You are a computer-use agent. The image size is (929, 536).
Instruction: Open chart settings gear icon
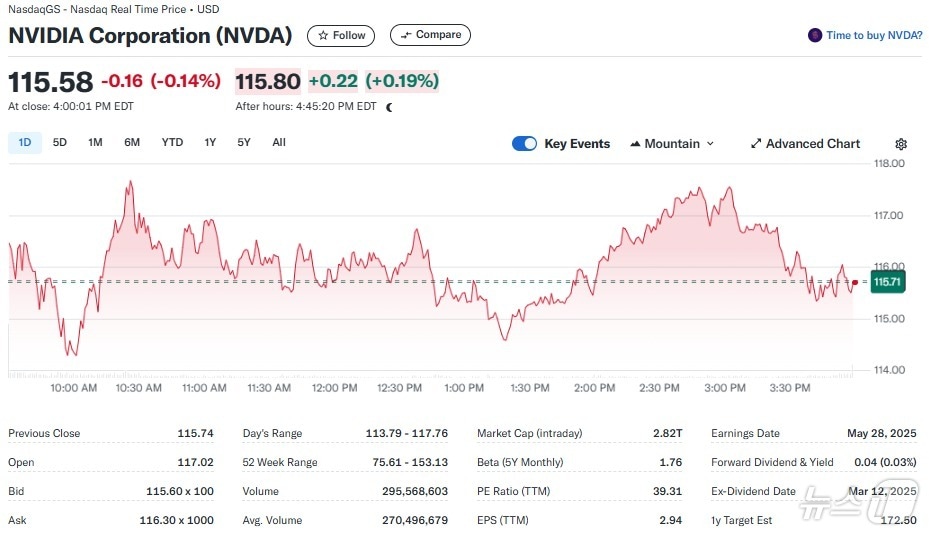900,144
